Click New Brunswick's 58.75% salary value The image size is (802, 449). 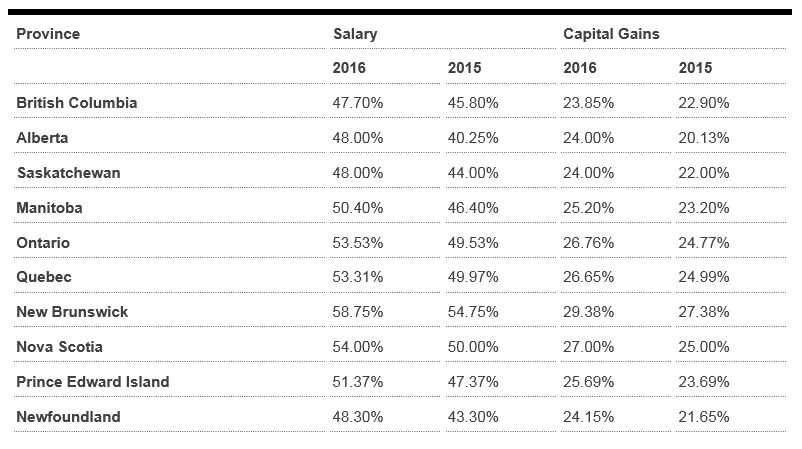357,312
